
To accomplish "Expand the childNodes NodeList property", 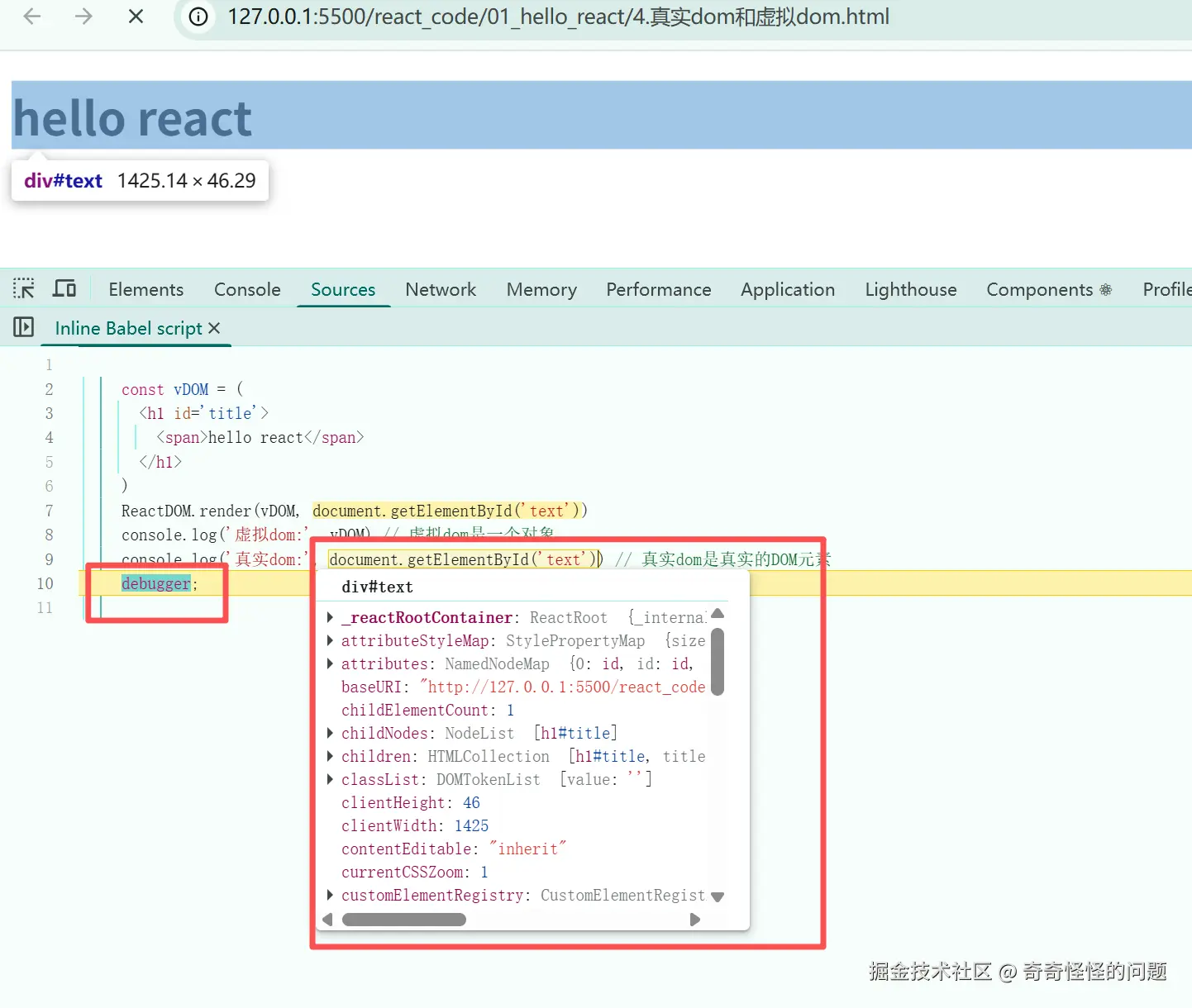I will 331,733.
